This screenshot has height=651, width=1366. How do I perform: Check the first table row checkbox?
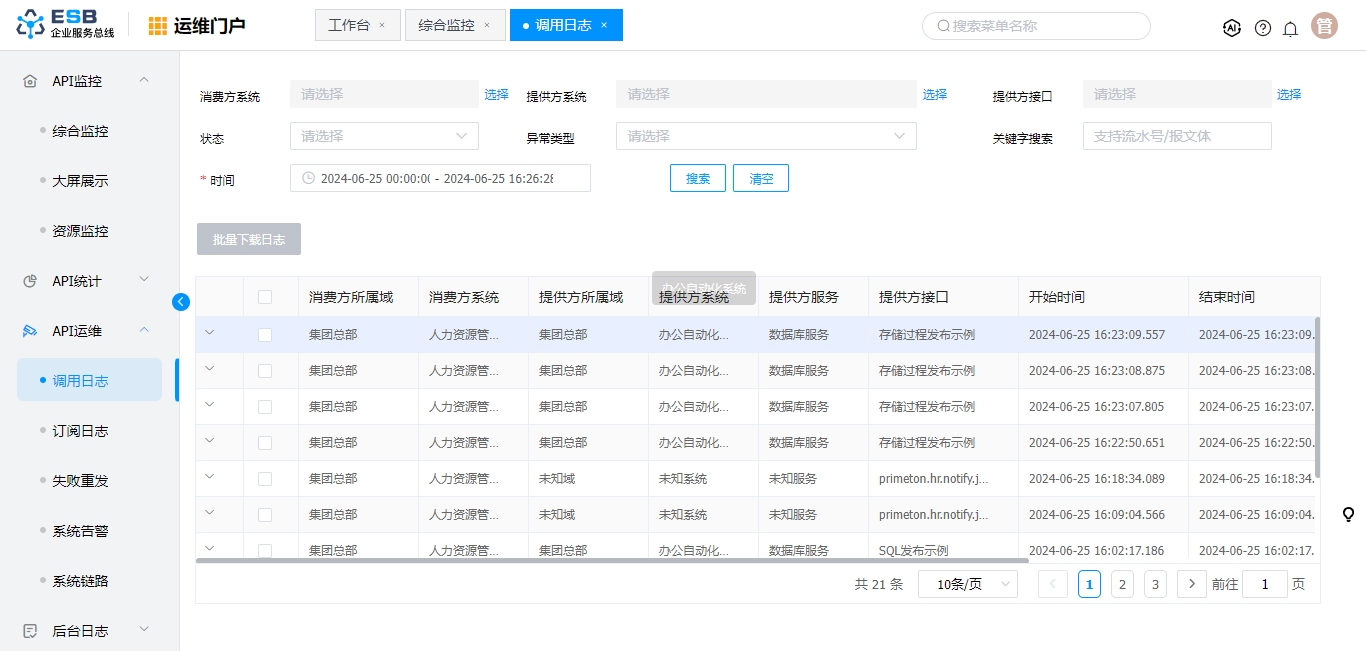265,335
